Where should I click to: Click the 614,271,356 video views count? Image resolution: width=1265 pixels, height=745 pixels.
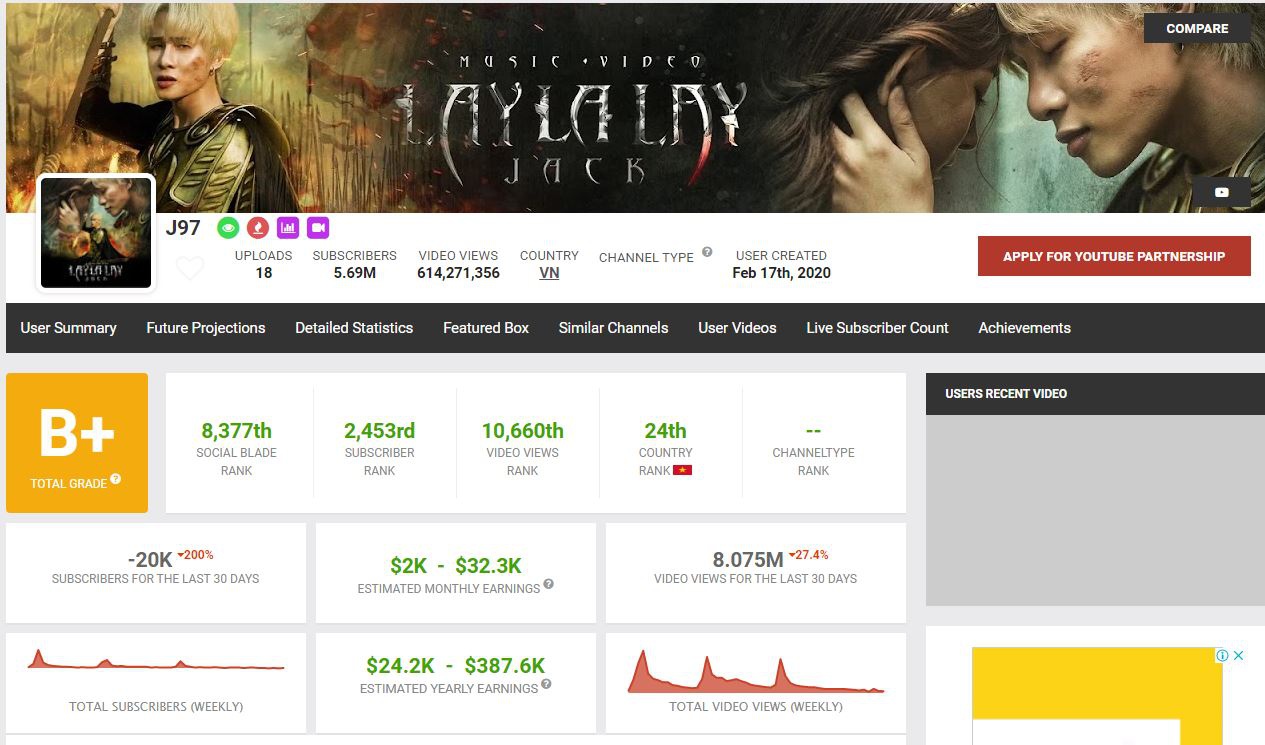458,273
